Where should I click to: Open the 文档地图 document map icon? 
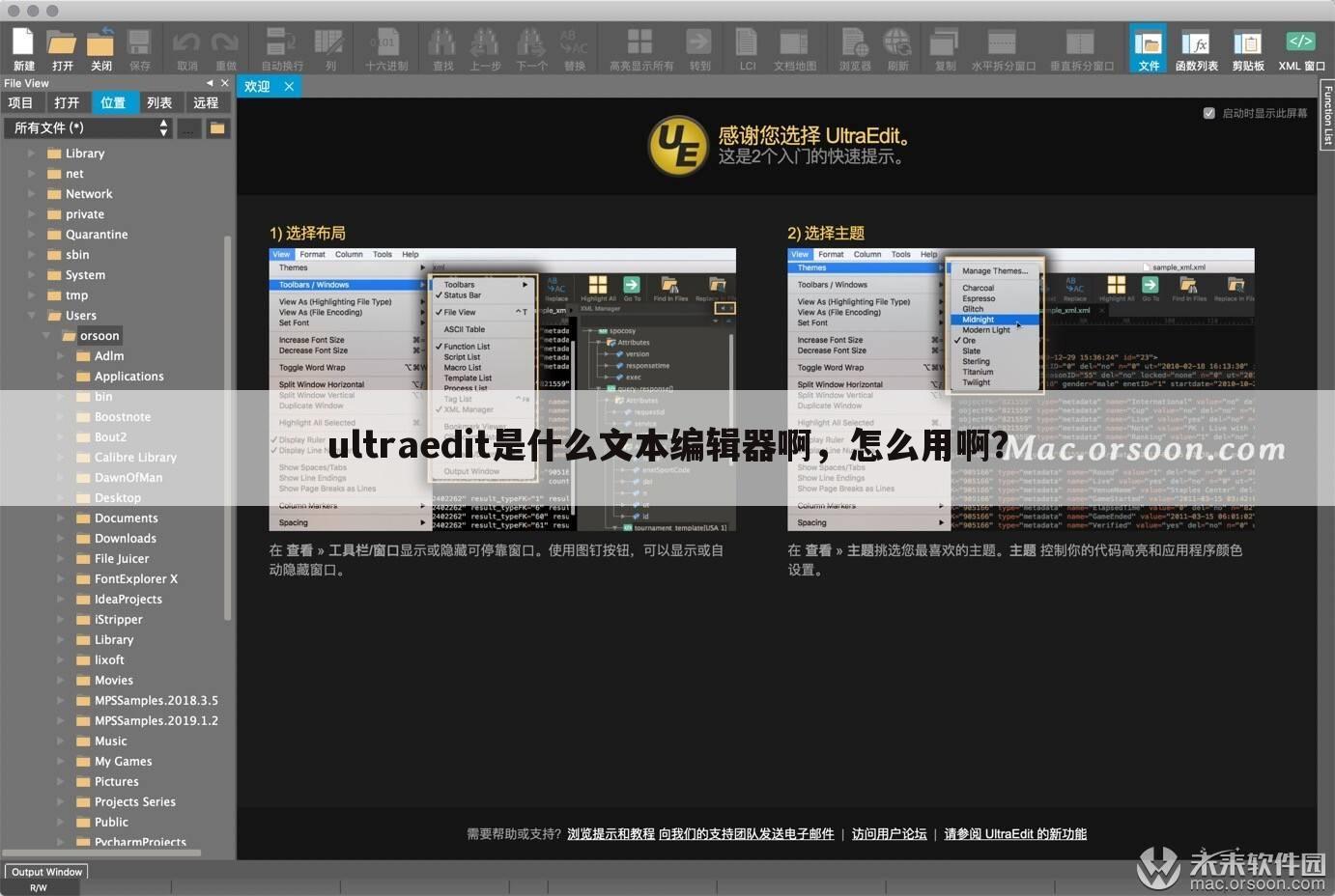pos(794,48)
